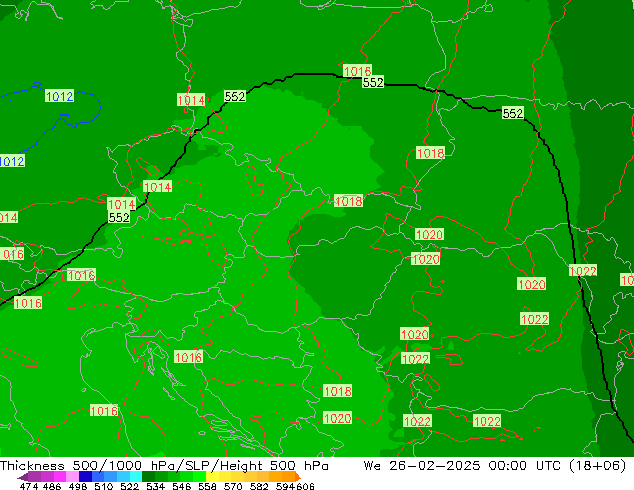Click the 552 label directly below a 1014 label
This screenshot has width=634, height=490.
point(119,218)
